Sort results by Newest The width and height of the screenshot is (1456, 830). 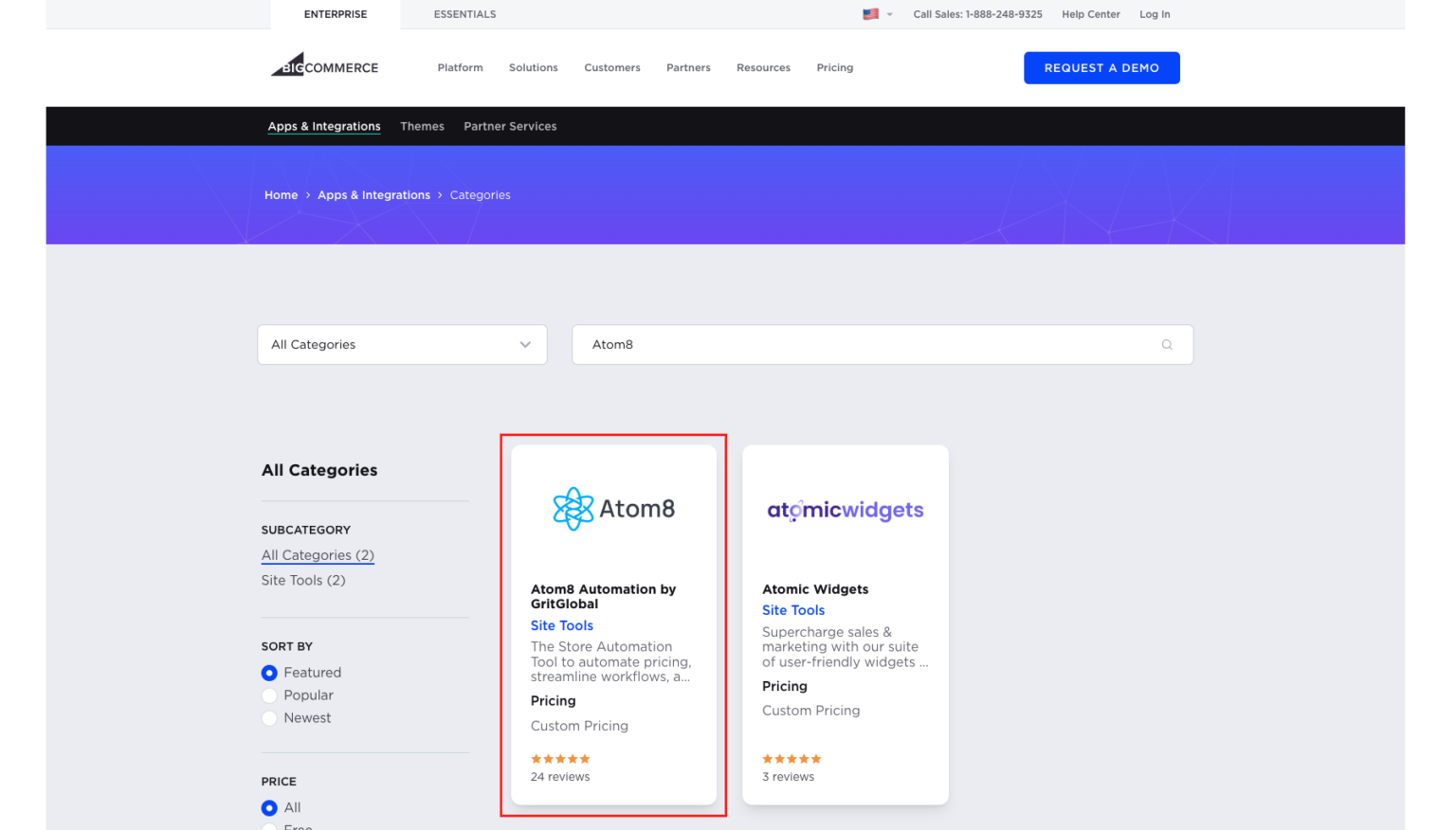click(x=270, y=718)
